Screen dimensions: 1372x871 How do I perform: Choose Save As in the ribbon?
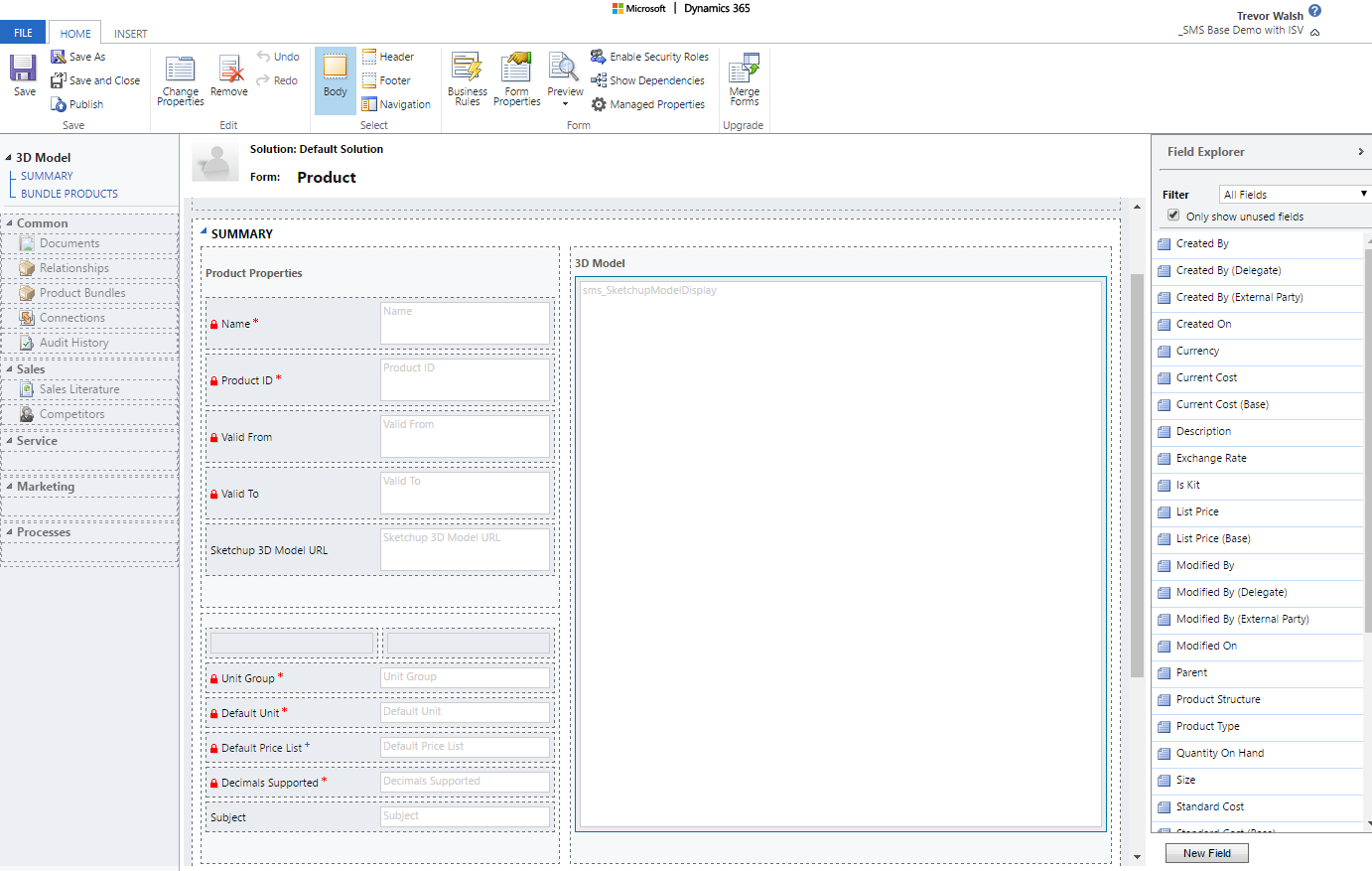coord(77,57)
